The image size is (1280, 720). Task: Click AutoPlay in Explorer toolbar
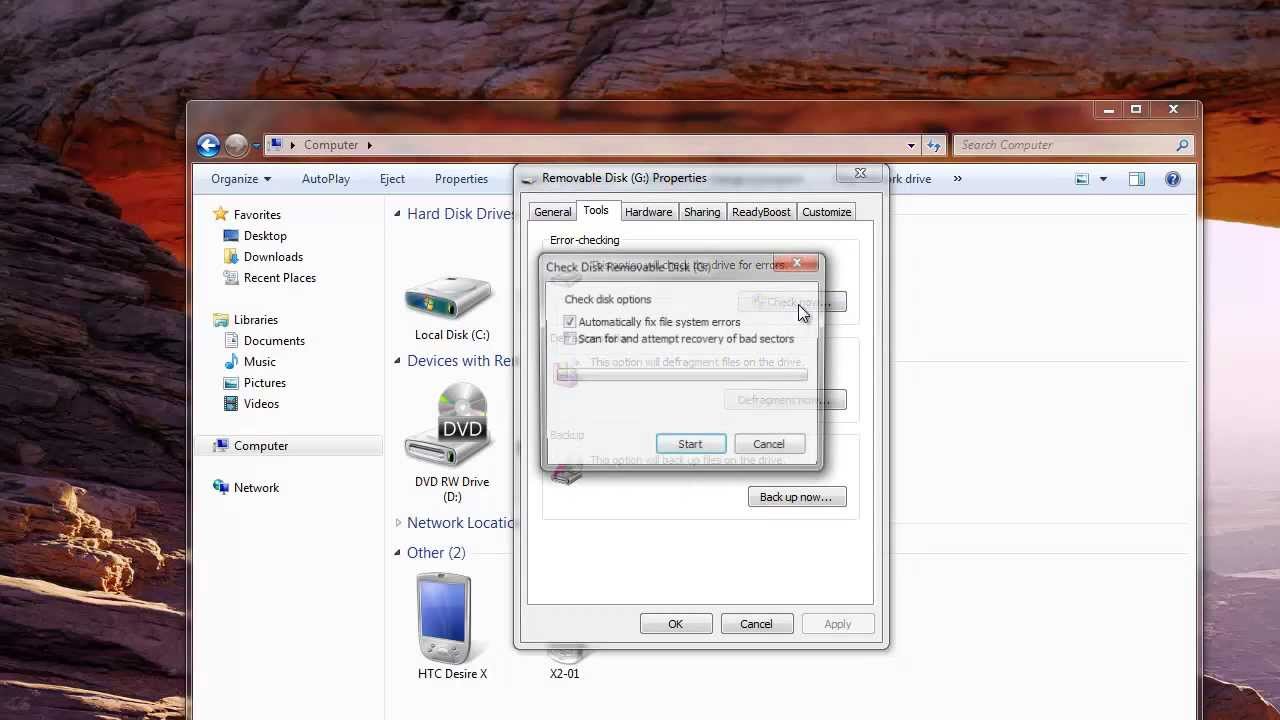point(326,179)
